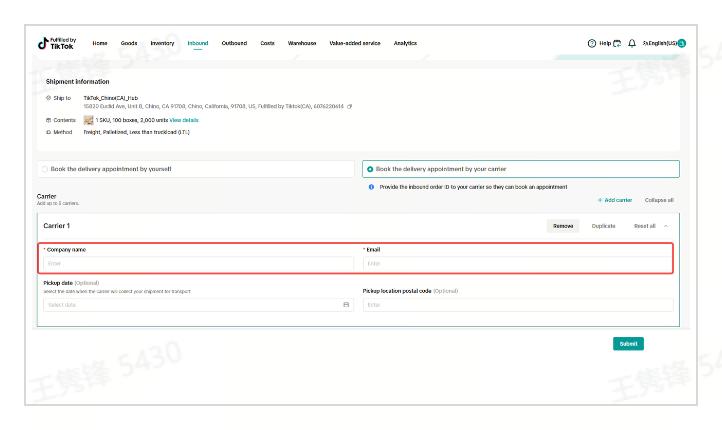Open the Goods menu
Viewport: 722px width, 430px height.
(129, 43)
